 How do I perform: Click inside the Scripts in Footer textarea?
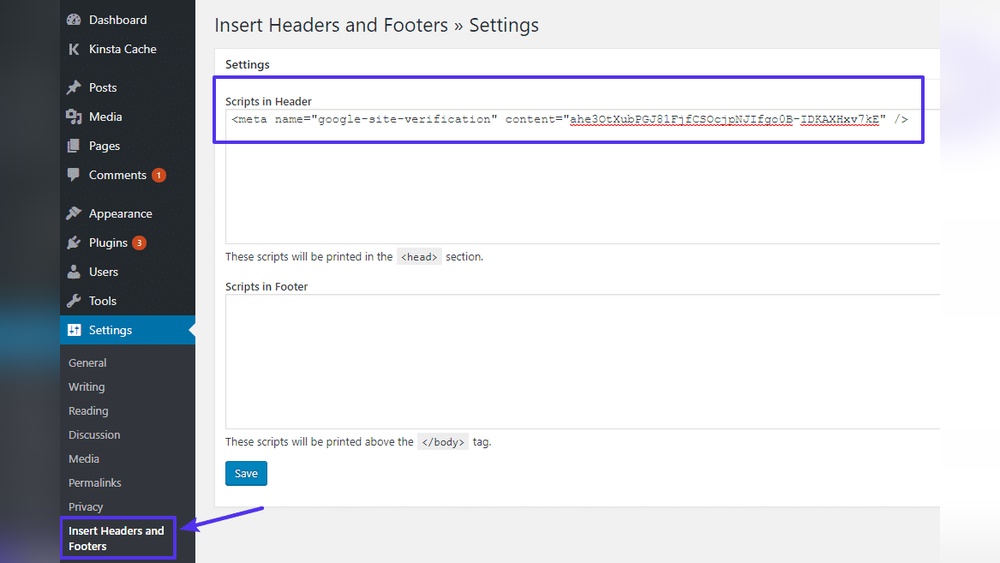tap(582, 362)
